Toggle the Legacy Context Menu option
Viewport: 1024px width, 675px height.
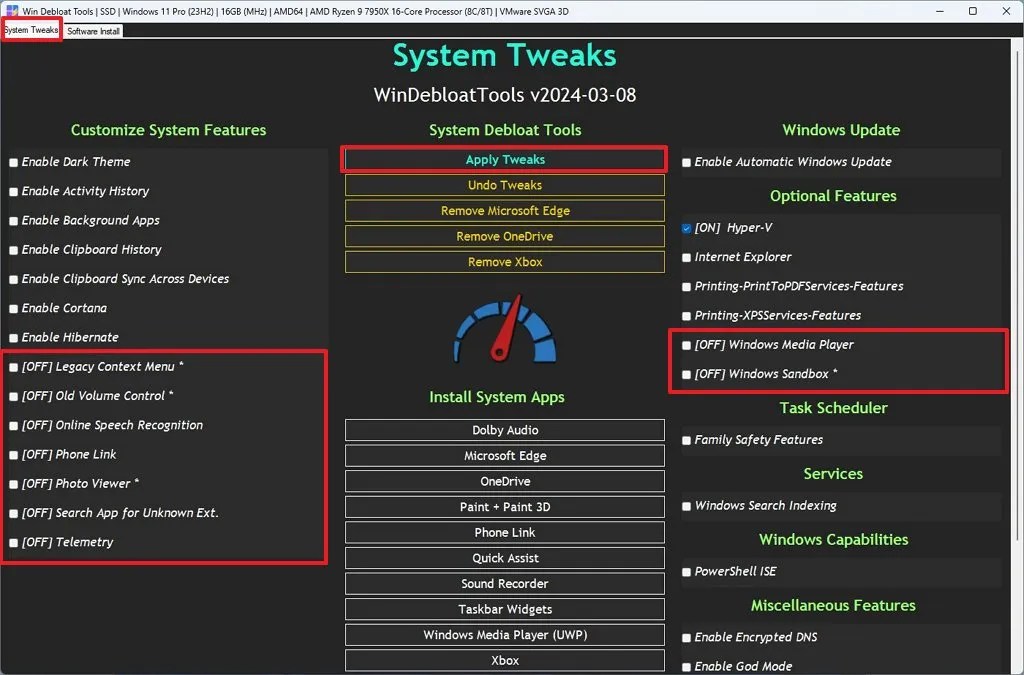[13, 367]
